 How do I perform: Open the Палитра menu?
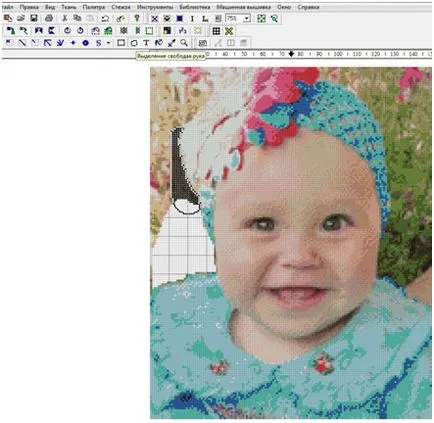point(94,7)
